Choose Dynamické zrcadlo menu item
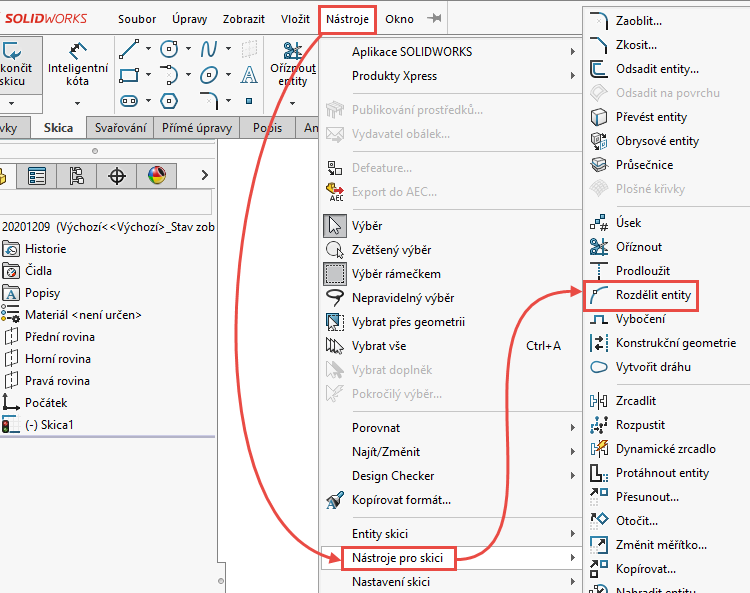Image resolution: width=750 pixels, height=593 pixels. point(666,449)
